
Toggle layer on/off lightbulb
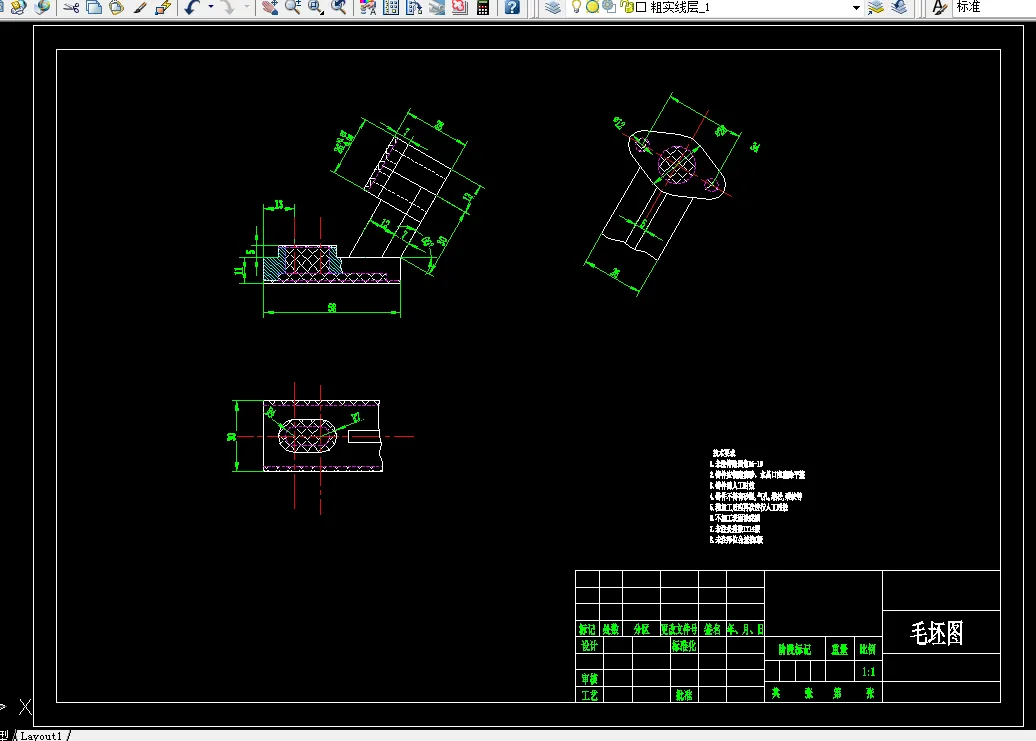(x=576, y=7)
